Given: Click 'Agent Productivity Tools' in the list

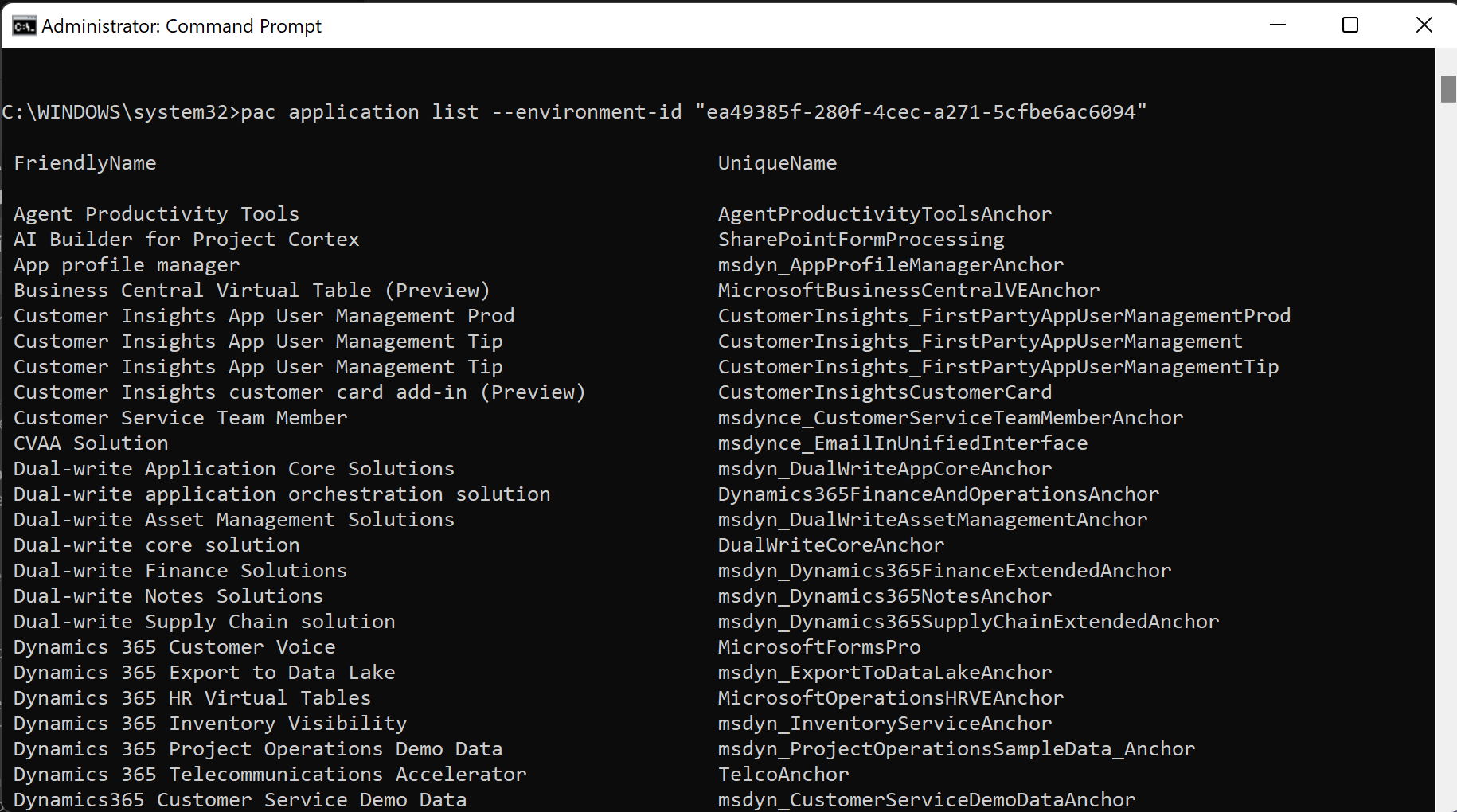Looking at the screenshot, I should pyautogui.click(x=156, y=214).
